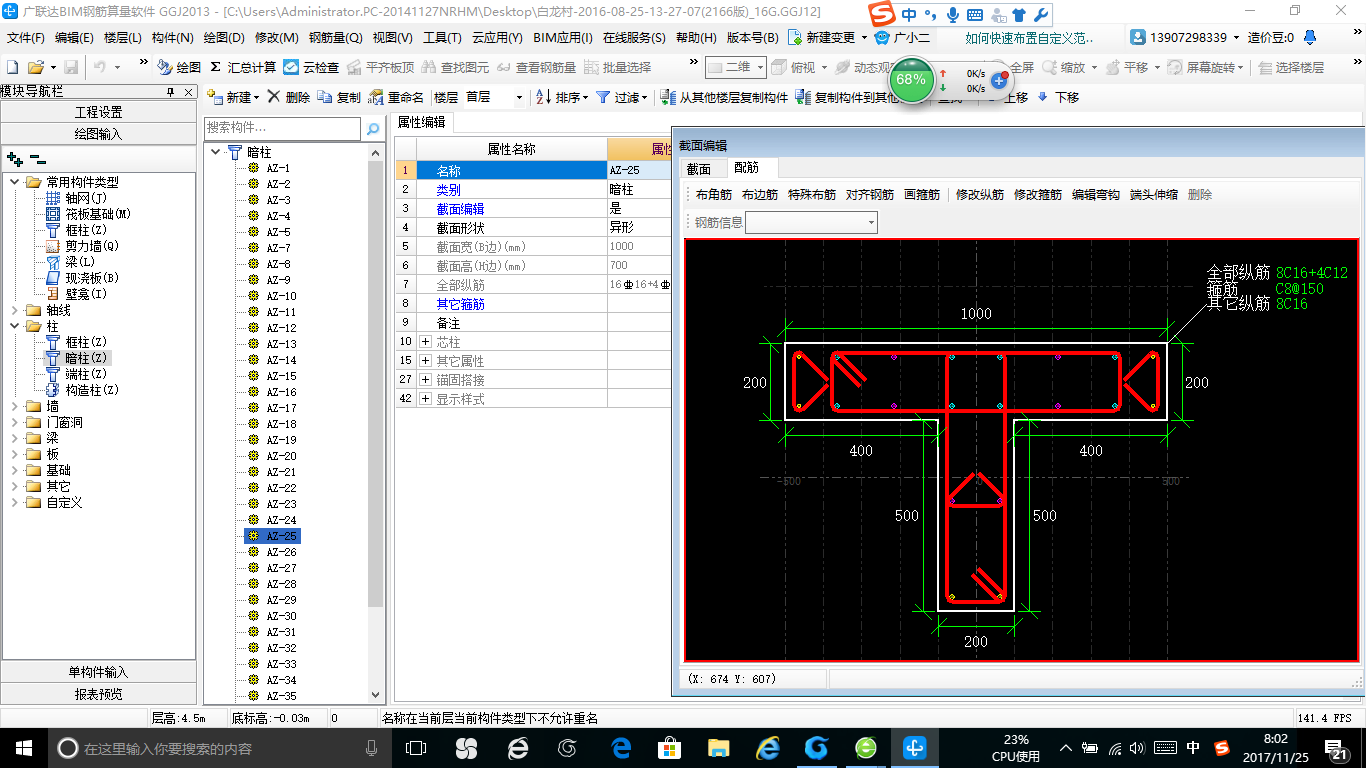Switch to the 配筋 tab
Screen dimensions: 1366x768
pyautogui.click(x=746, y=168)
